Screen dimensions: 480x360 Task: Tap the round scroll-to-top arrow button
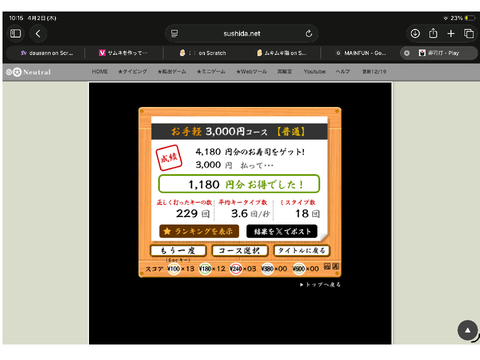468,330
